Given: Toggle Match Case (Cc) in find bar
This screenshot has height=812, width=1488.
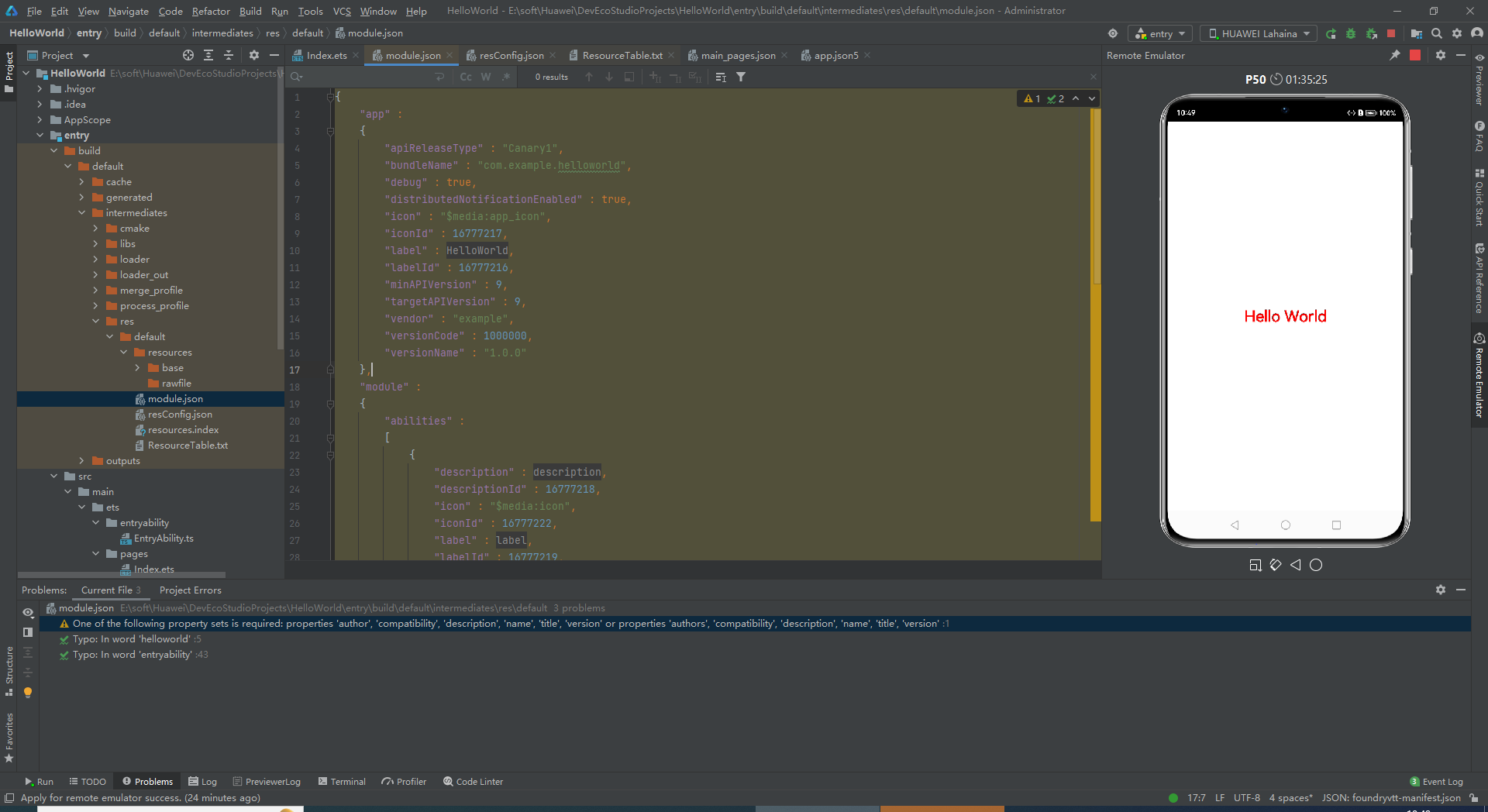Looking at the screenshot, I should point(466,77).
